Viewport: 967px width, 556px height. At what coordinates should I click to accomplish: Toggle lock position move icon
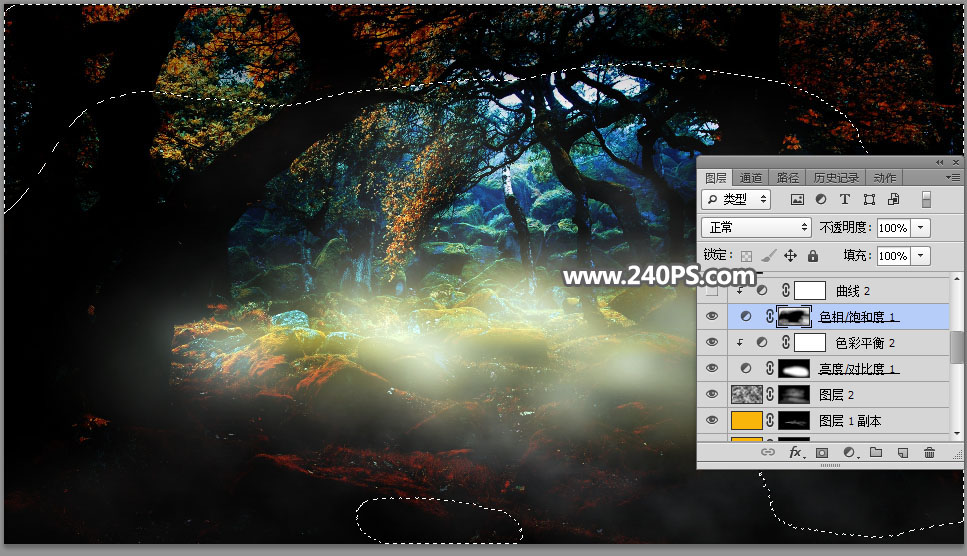(791, 255)
